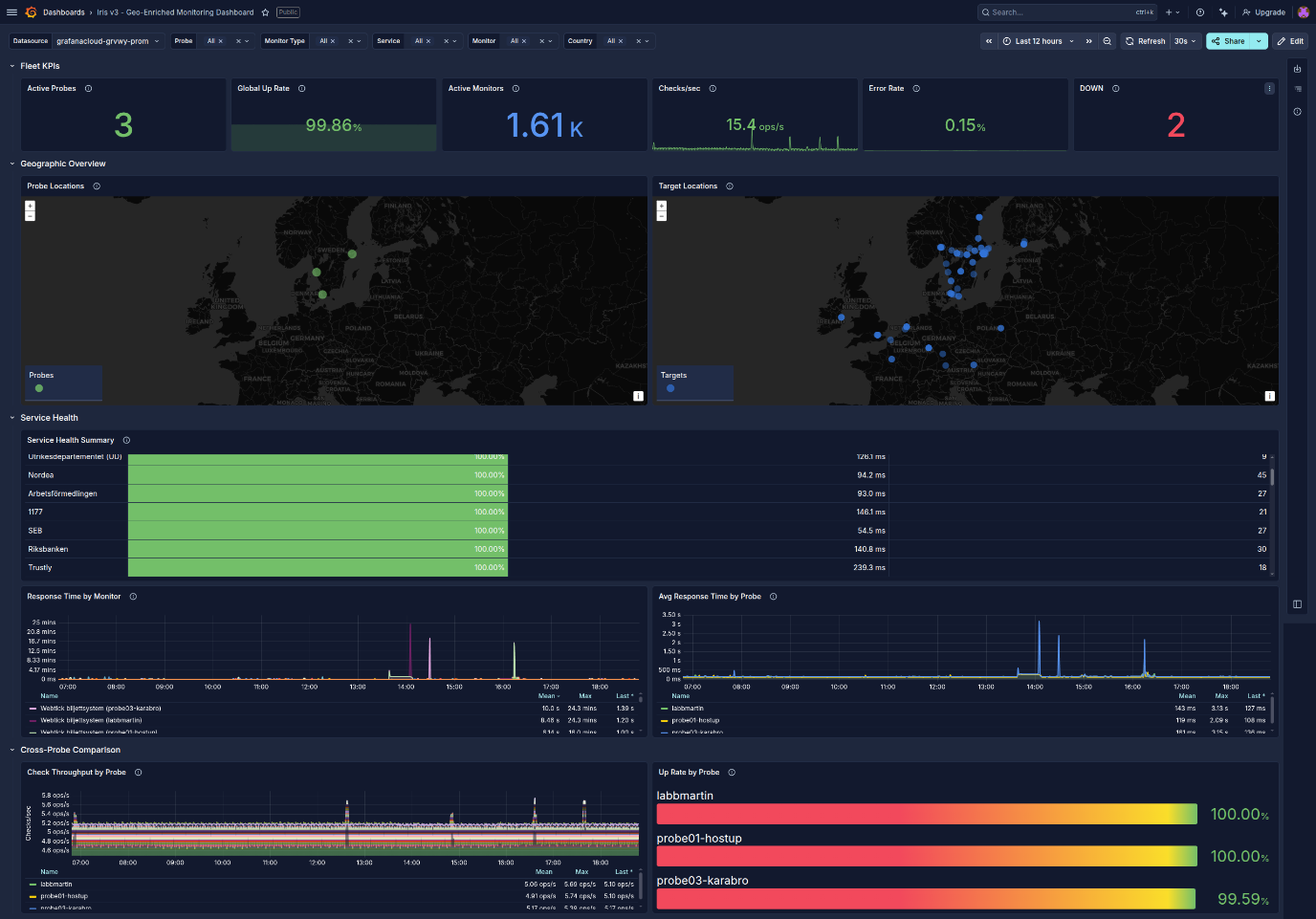The width and height of the screenshot is (1316, 919).
Task: Open the Last 12 hours time picker
Action: [x=1038, y=41]
